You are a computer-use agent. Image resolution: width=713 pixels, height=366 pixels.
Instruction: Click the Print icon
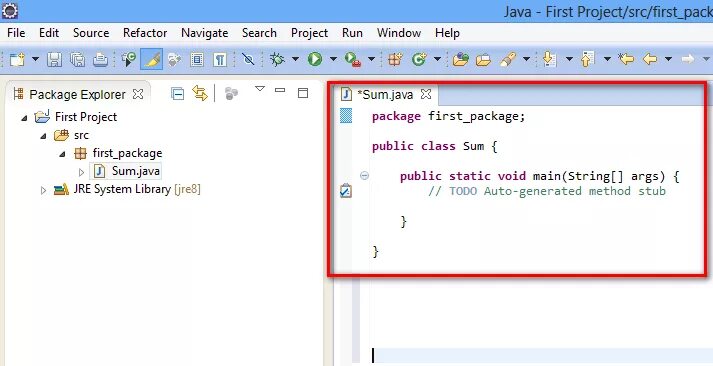click(x=100, y=60)
